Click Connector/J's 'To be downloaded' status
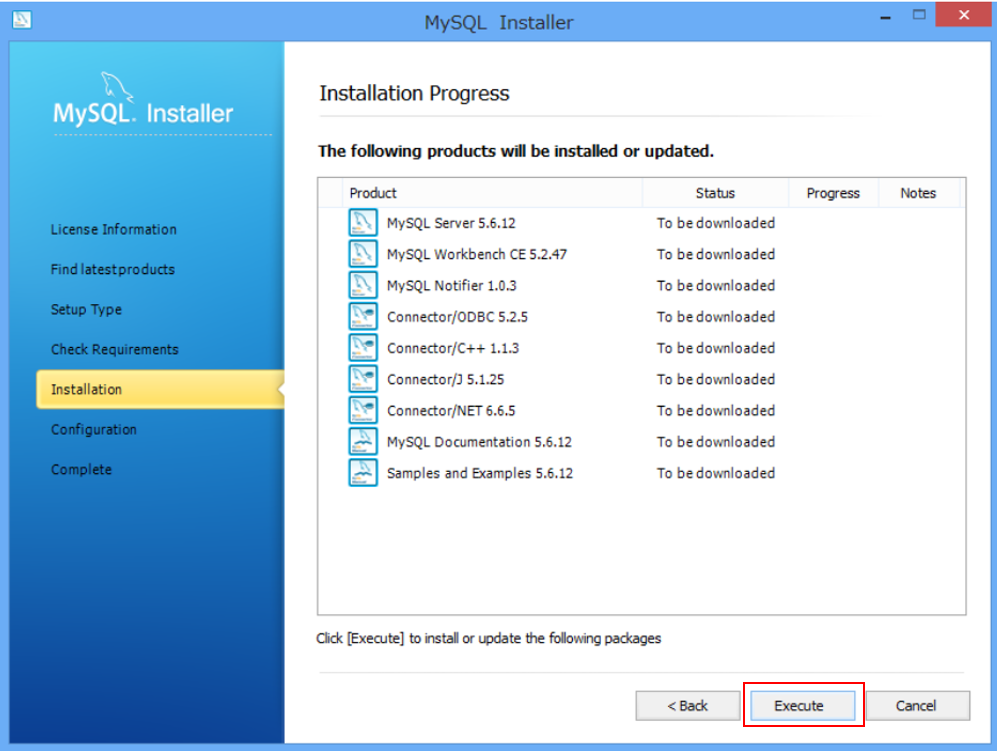Viewport: 997px width, 751px height. point(716,379)
